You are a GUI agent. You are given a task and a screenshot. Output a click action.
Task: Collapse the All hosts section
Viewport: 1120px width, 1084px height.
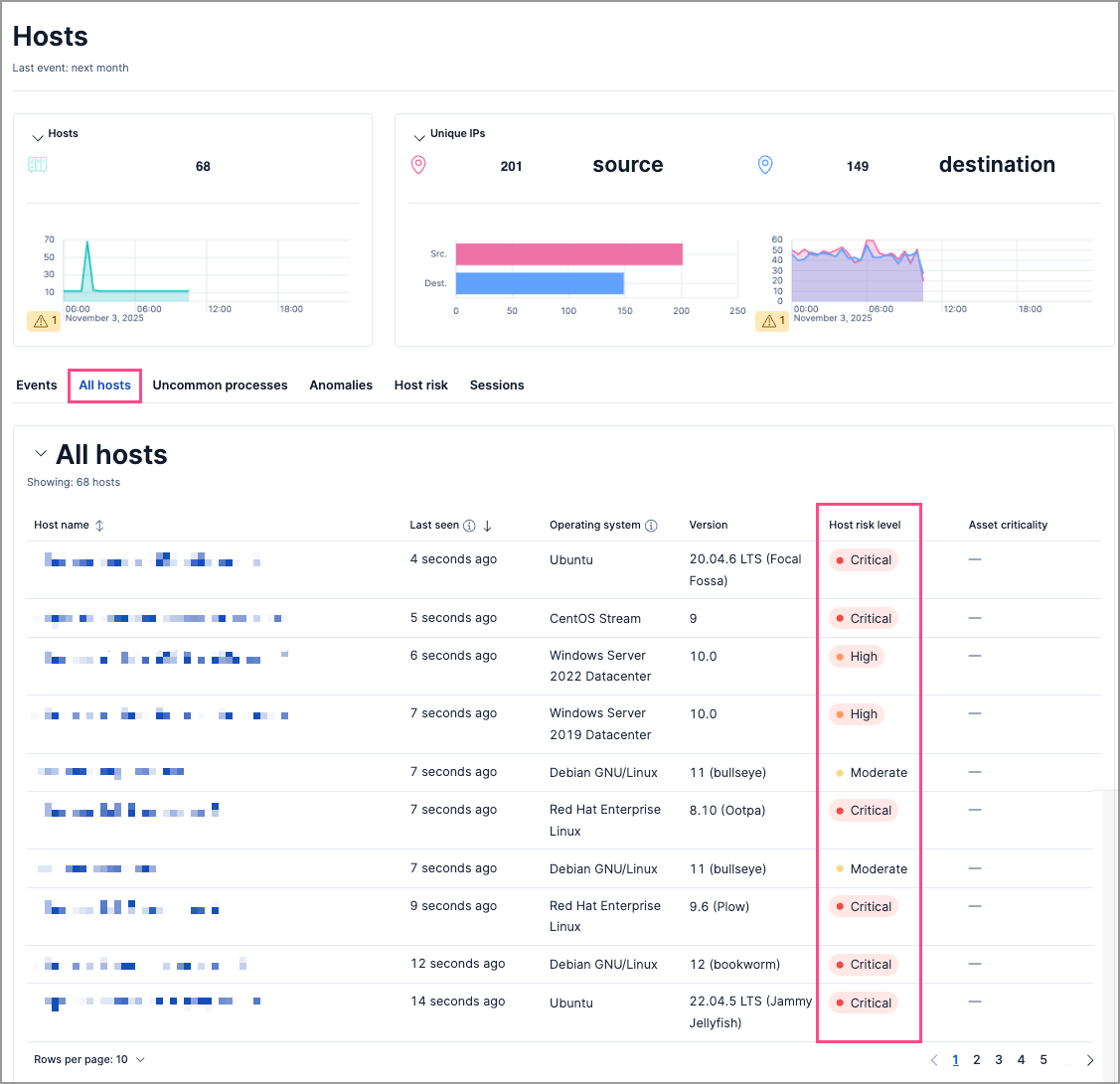40,453
